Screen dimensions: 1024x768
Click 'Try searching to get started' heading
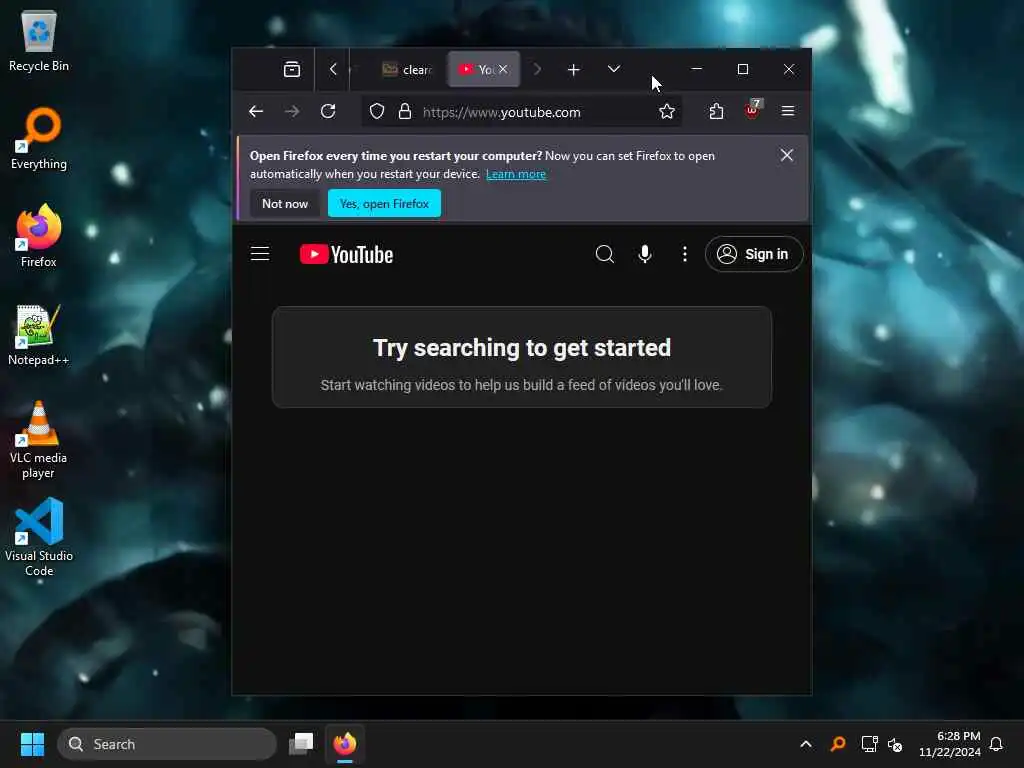(522, 348)
